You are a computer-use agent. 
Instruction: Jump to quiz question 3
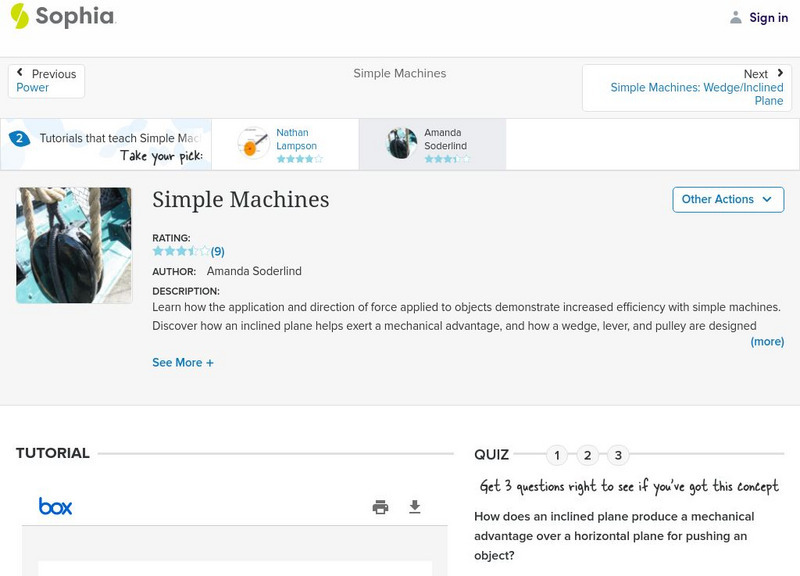coord(618,456)
